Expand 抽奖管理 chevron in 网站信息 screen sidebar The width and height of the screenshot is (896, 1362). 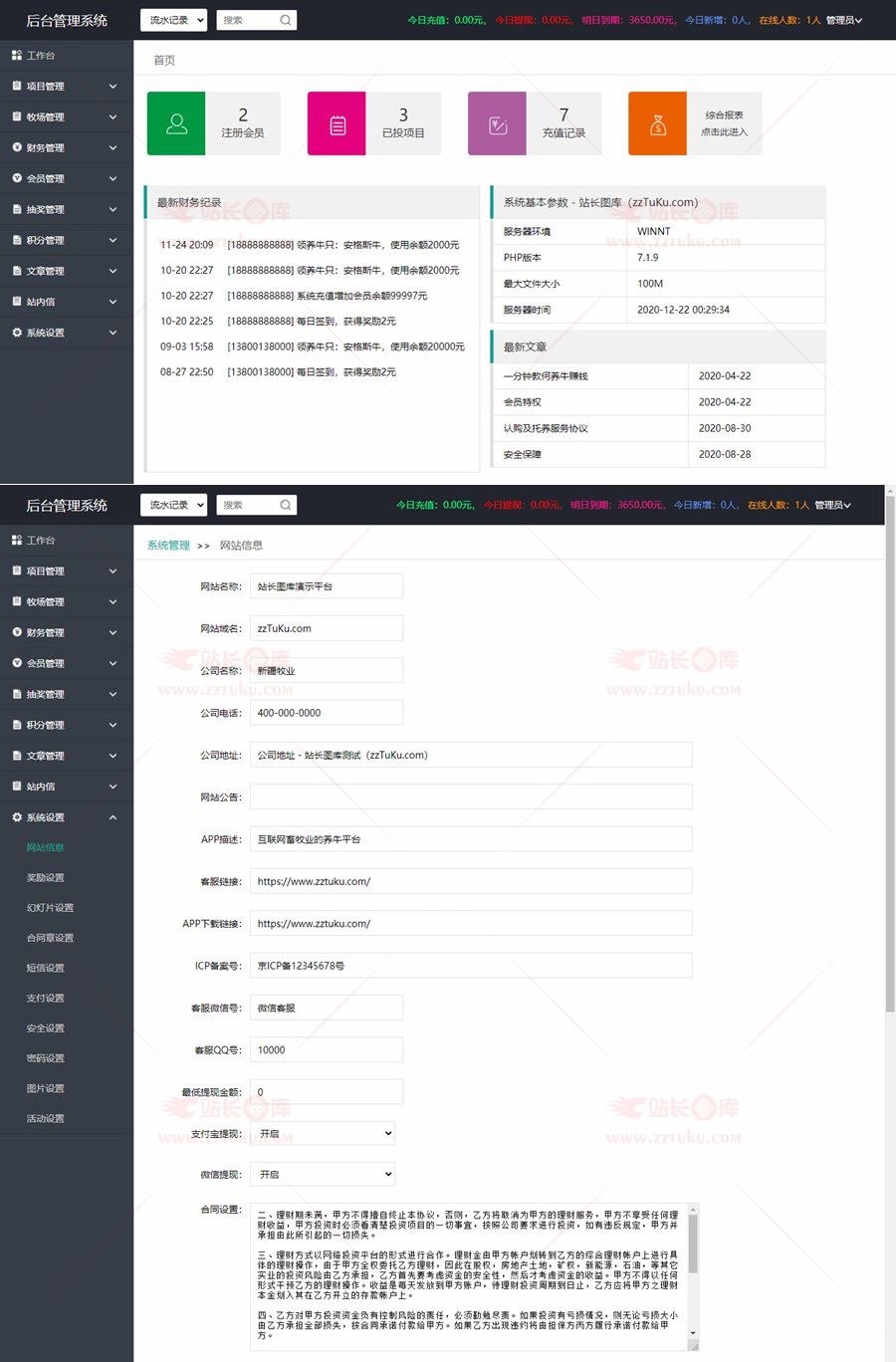(112, 694)
